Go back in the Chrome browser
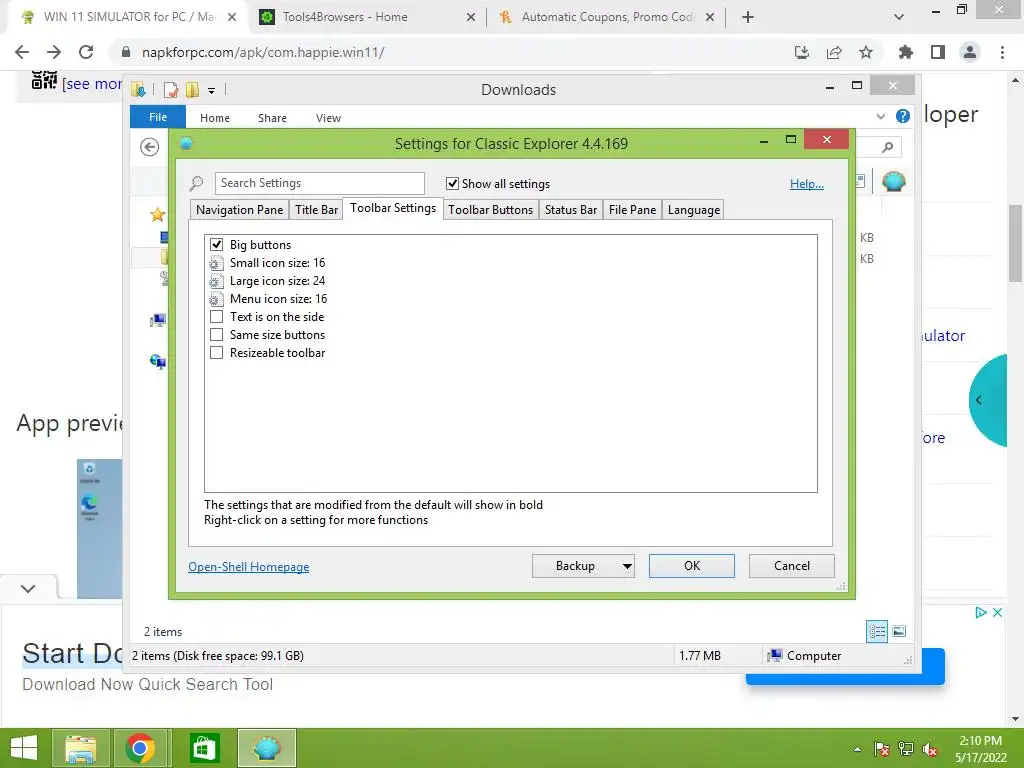The height and width of the screenshot is (768, 1024). 22,52
